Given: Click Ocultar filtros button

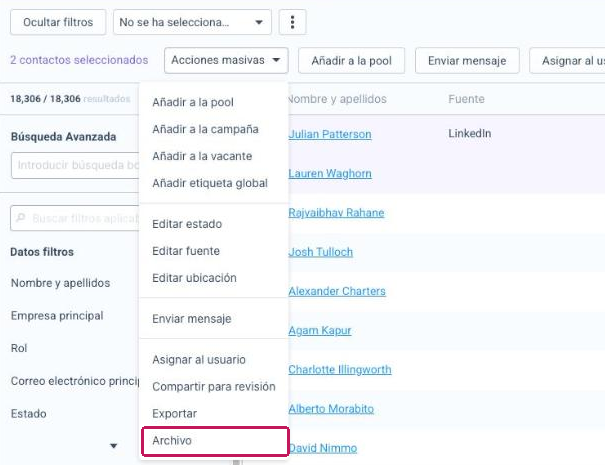Looking at the screenshot, I should (x=58, y=22).
